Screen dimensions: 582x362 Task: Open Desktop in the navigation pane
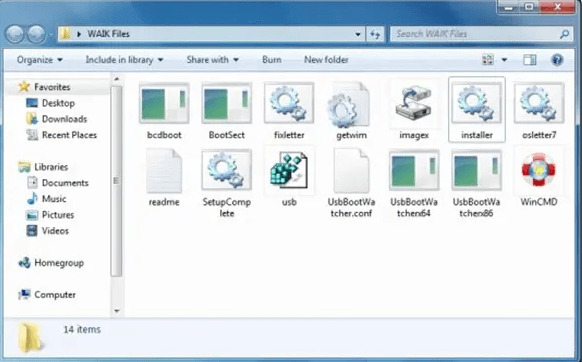[x=58, y=103]
